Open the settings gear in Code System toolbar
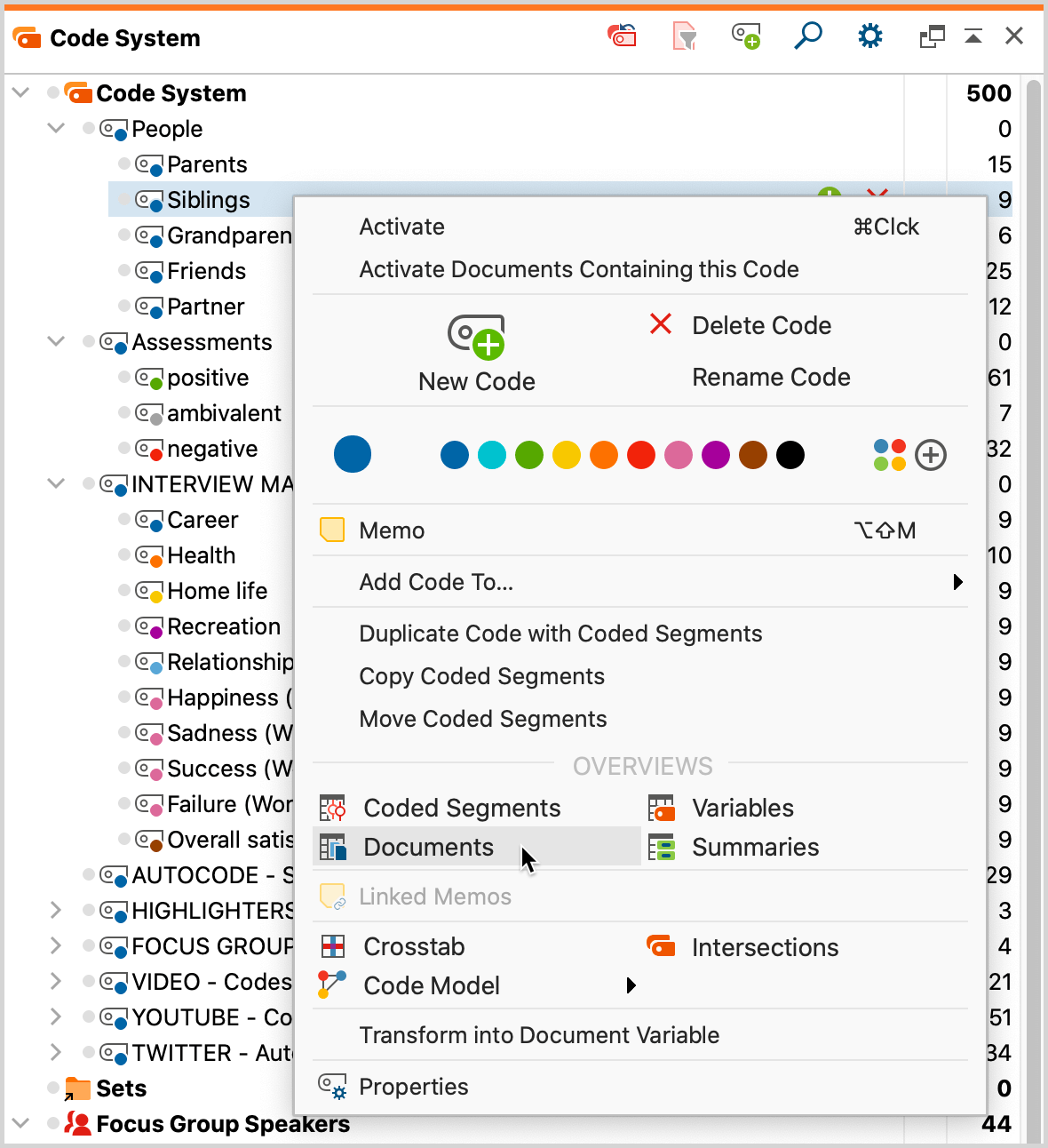Viewport: 1048px width, 1148px height. tap(870, 36)
